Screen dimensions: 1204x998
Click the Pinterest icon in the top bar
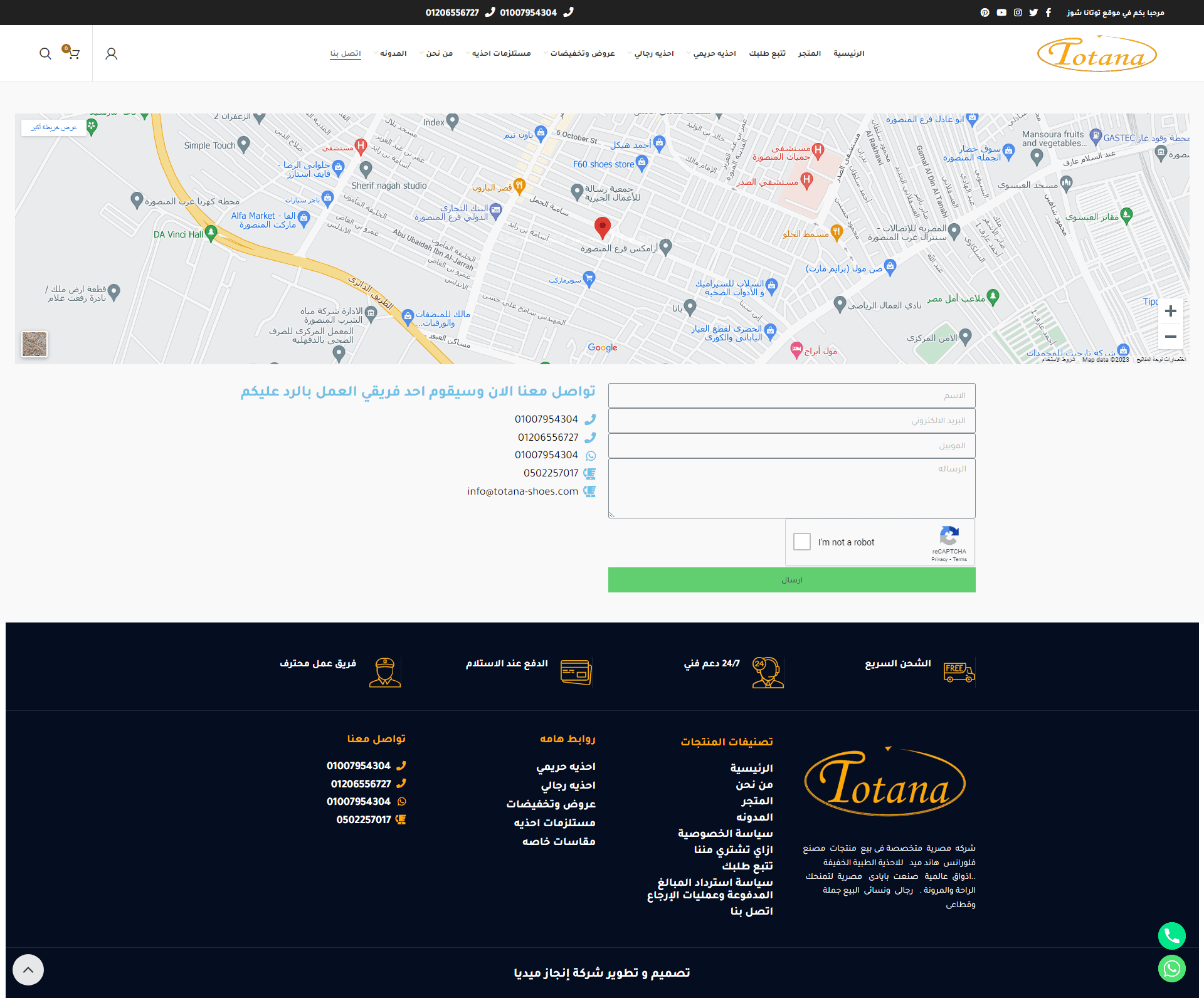tap(985, 12)
